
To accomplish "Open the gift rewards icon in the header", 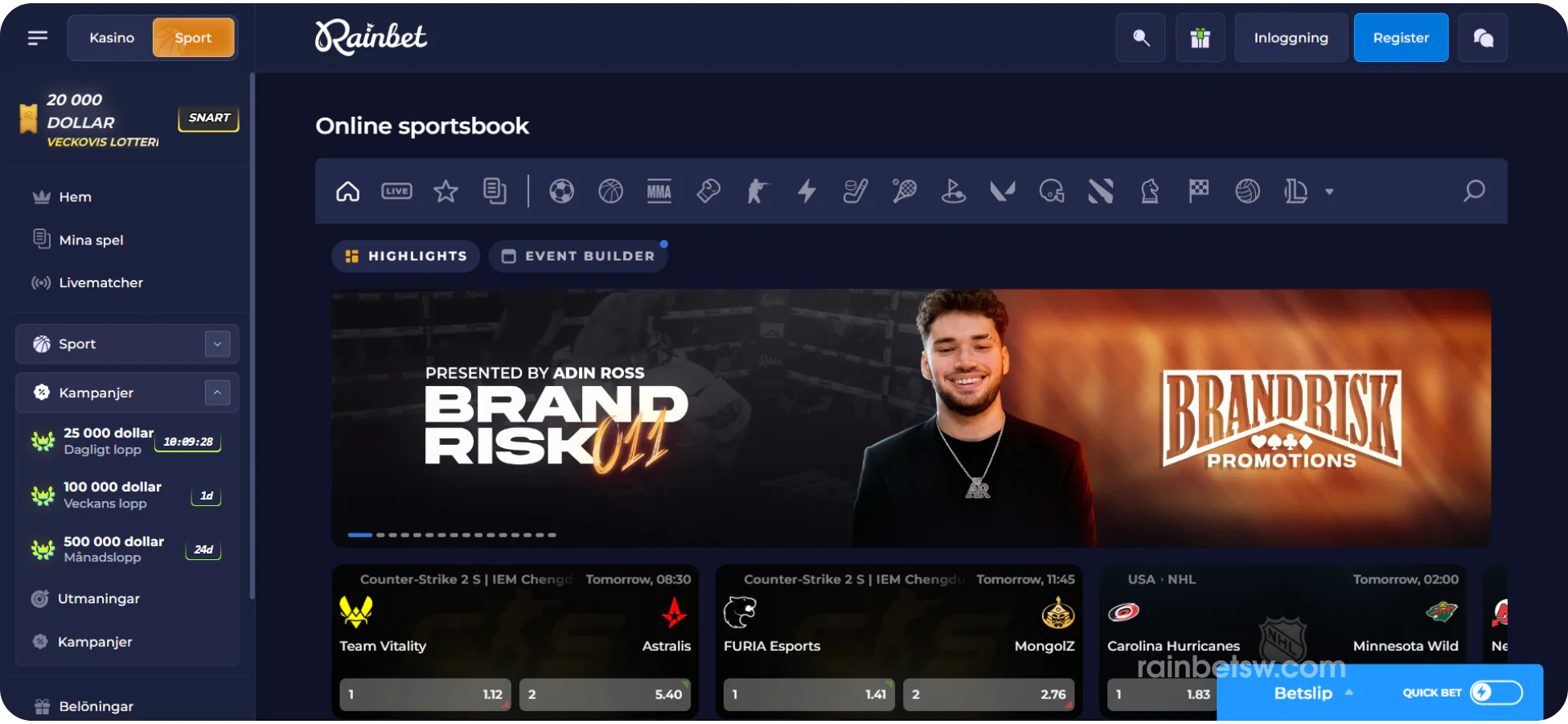I will coord(1200,38).
